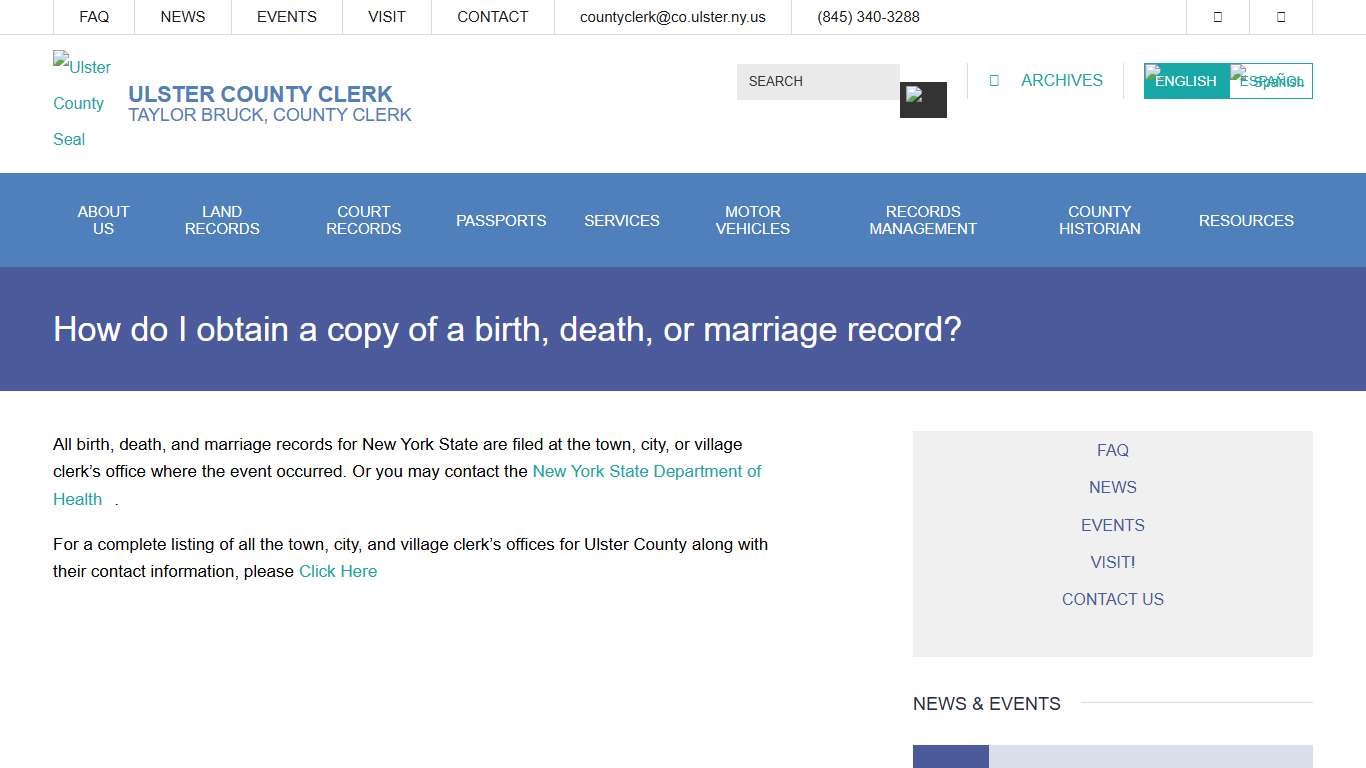Select FAQ in the top menu bar
This screenshot has width=1366, height=768.
tap(94, 16)
